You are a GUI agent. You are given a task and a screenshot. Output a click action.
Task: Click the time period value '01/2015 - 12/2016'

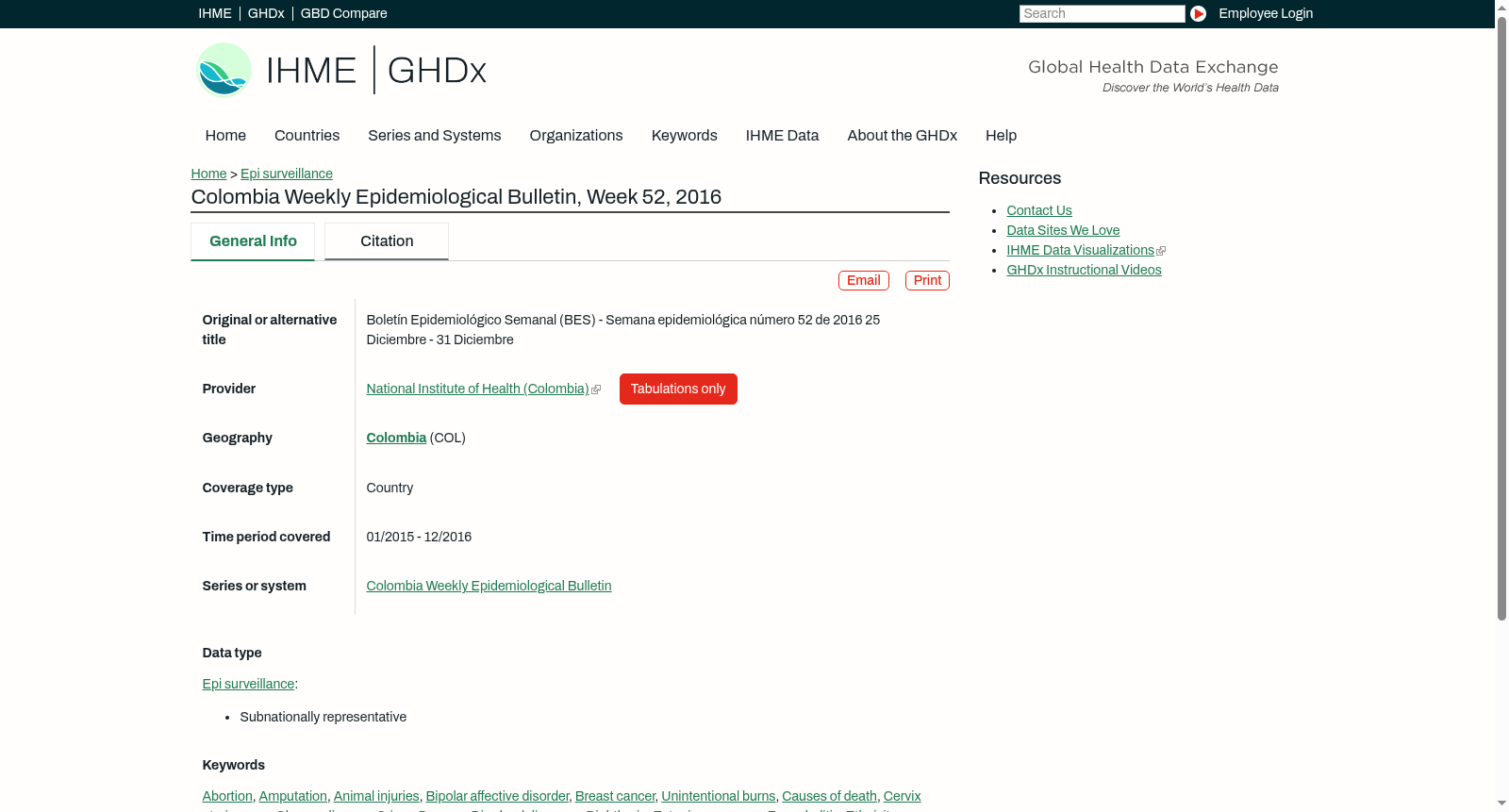pyautogui.click(x=419, y=537)
